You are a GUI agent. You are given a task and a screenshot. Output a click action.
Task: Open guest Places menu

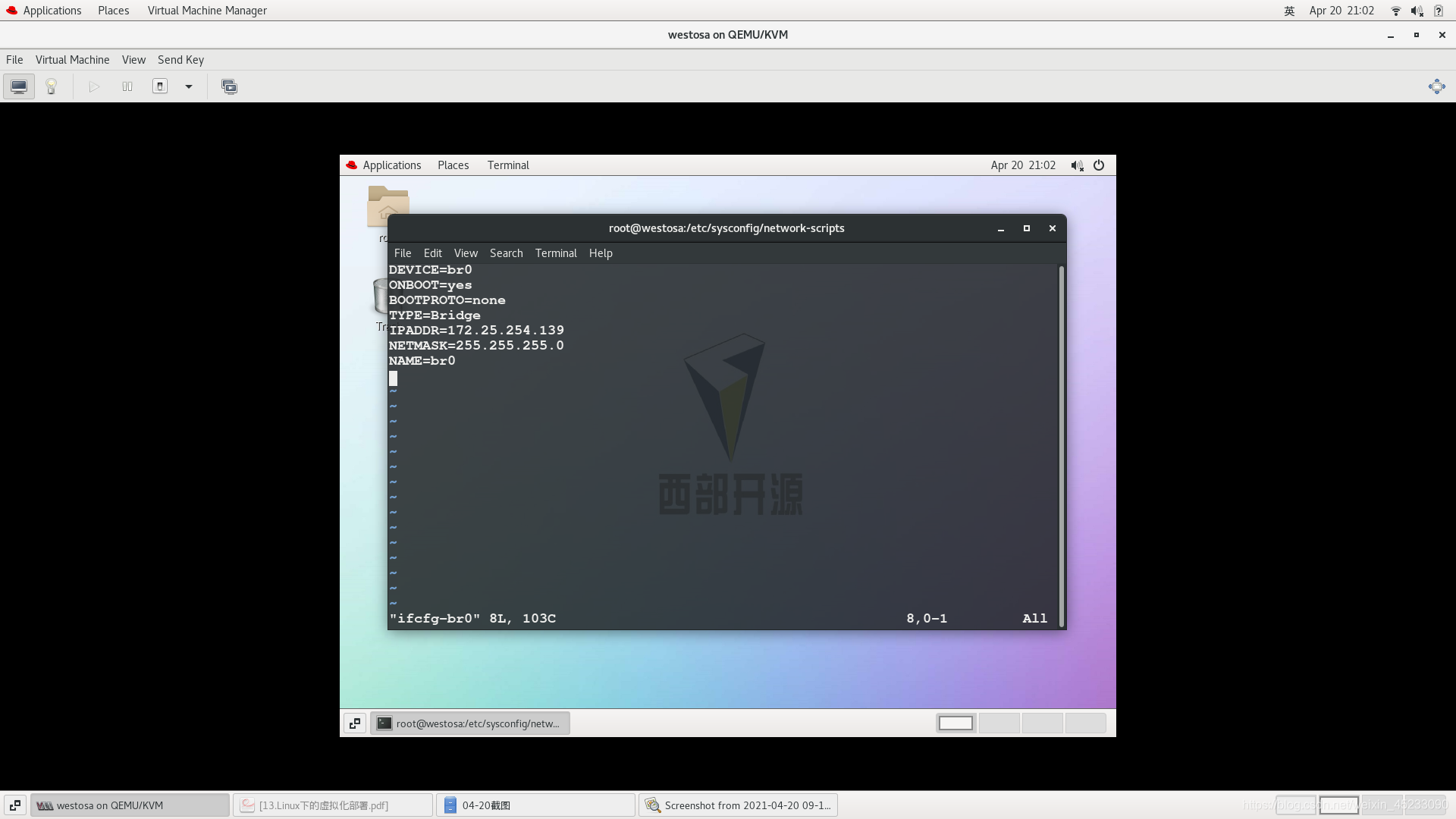453,165
